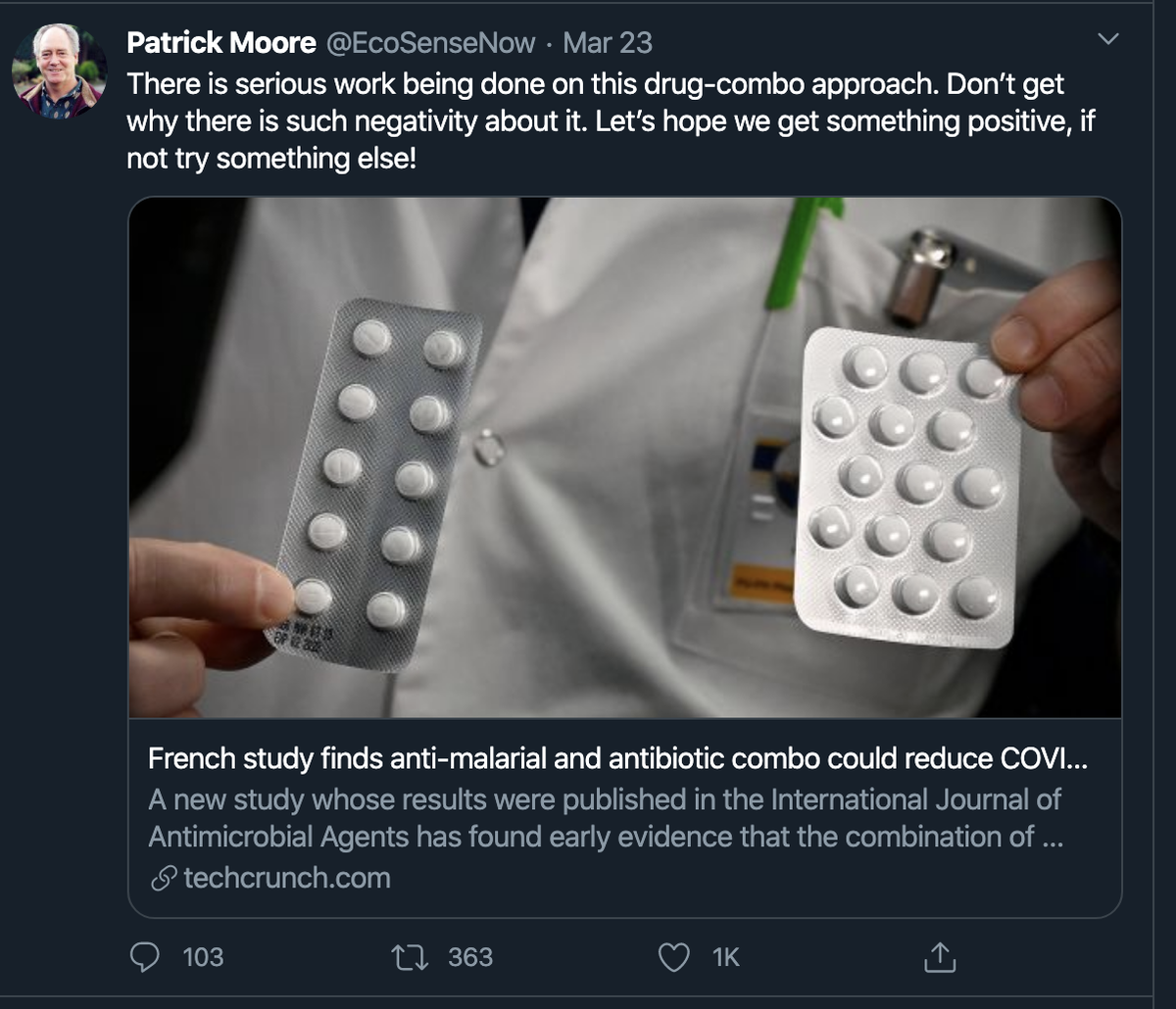This screenshot has width=1176, height=1009.
Task: Click the tweet body text
Action: (x=611, y=121)
